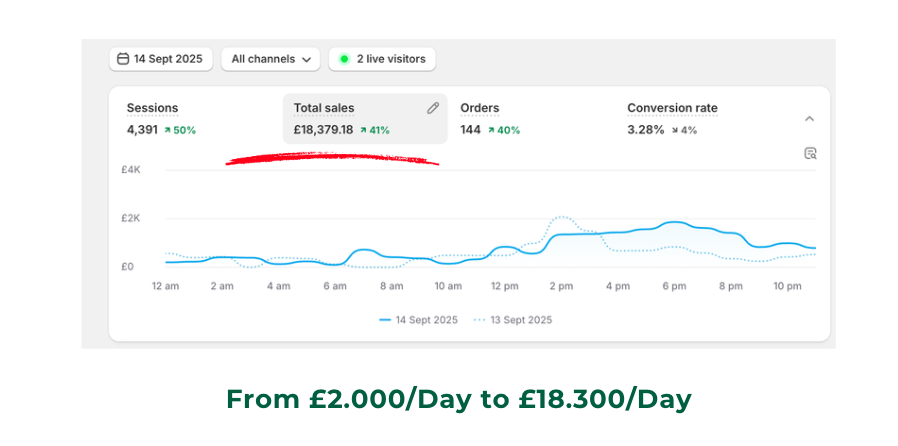Image resolution: width=898 pixels, height=446 pixels.
Task: Click the calendar icon in date button
Action: coord(123,59)
